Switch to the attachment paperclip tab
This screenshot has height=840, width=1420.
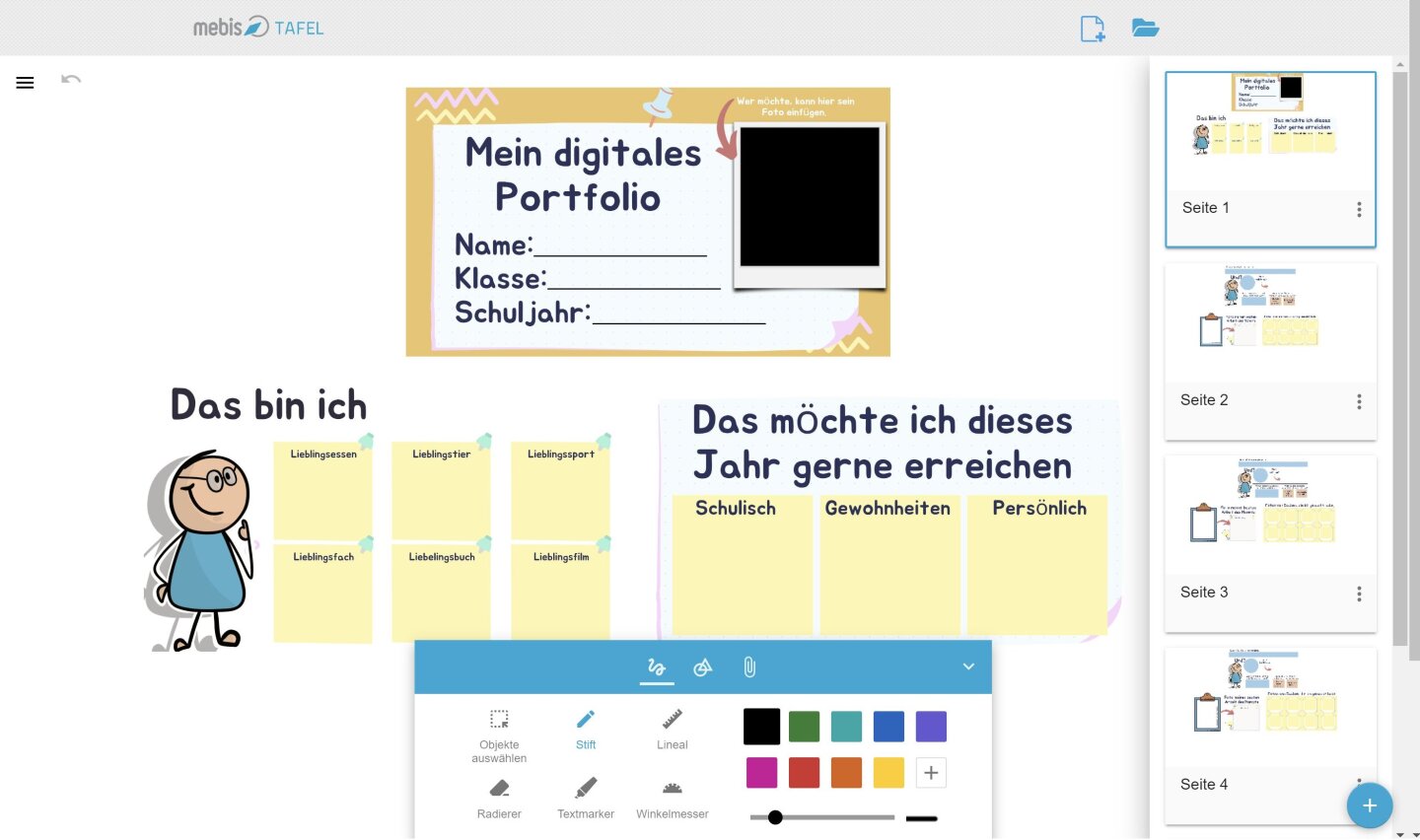(749, 667)
